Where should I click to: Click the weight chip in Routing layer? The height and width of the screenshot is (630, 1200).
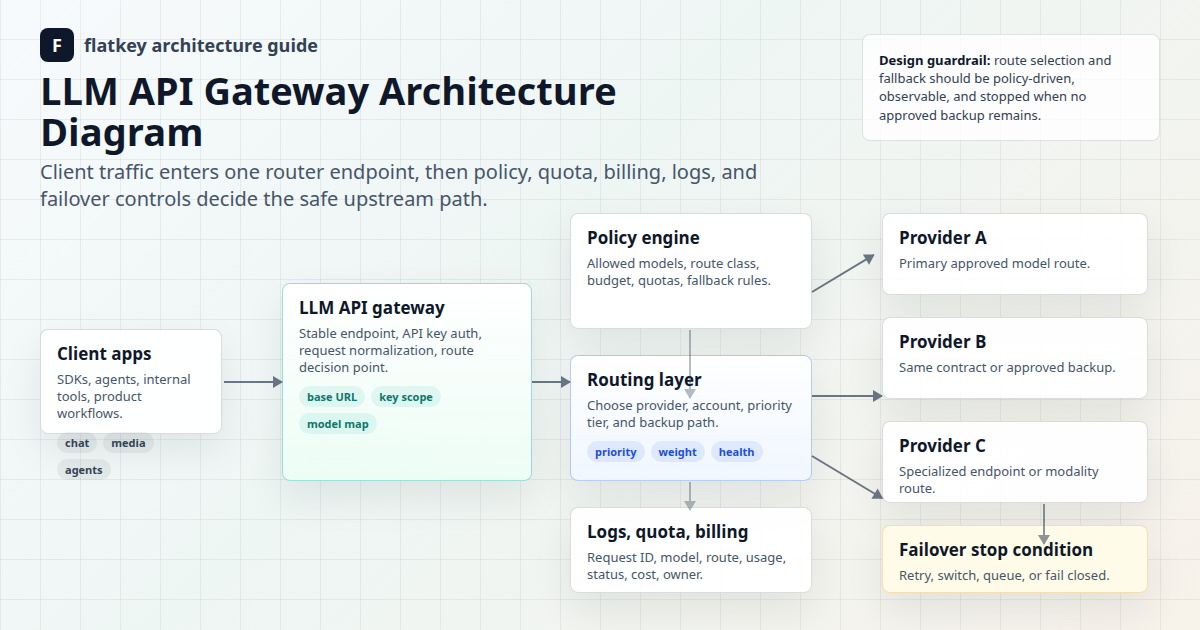coord(678,452)
